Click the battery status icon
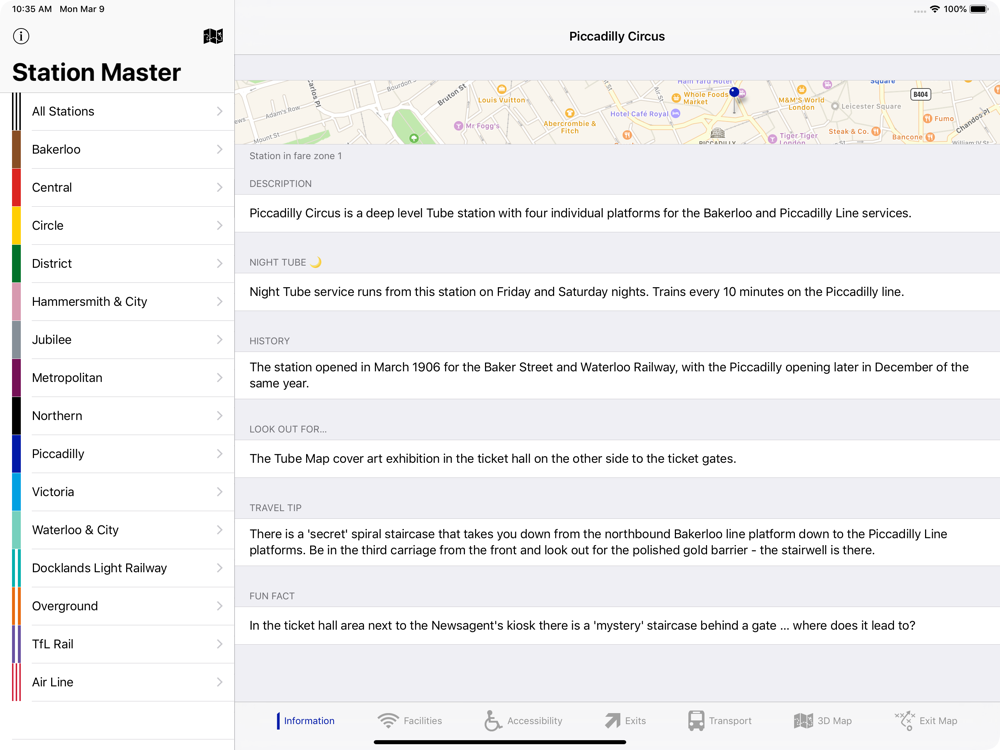 point(979,9)
